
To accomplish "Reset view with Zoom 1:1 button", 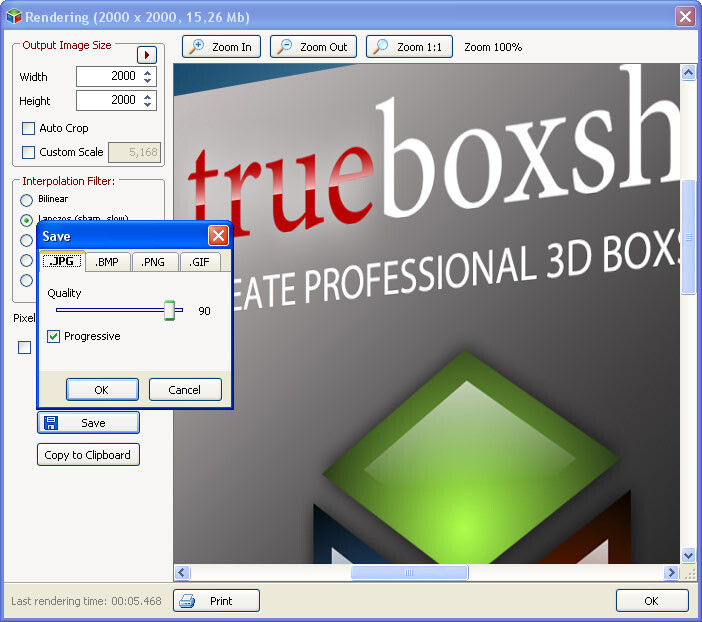I will (409, 47).
